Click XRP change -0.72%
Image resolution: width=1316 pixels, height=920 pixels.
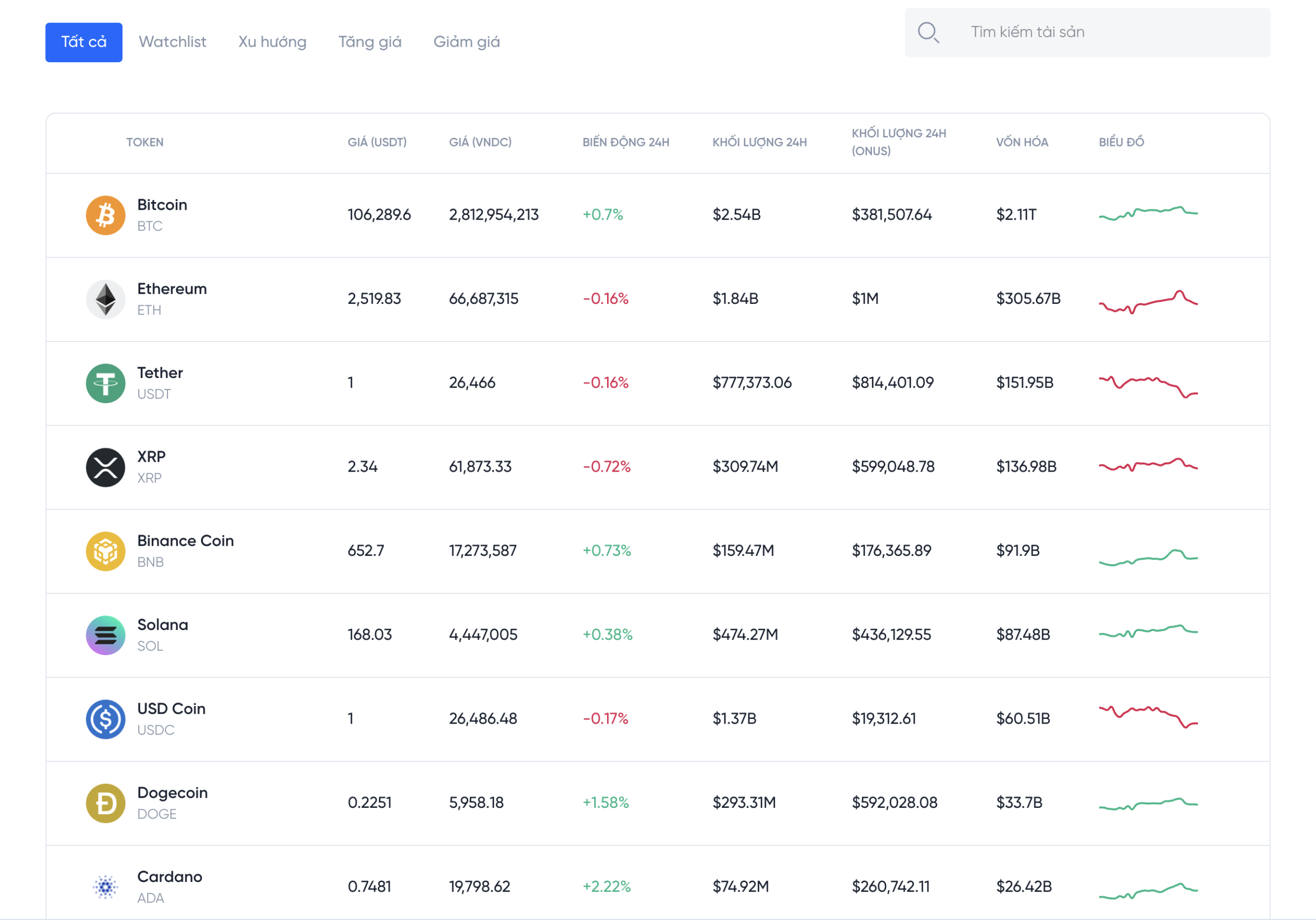pos(607,466)
